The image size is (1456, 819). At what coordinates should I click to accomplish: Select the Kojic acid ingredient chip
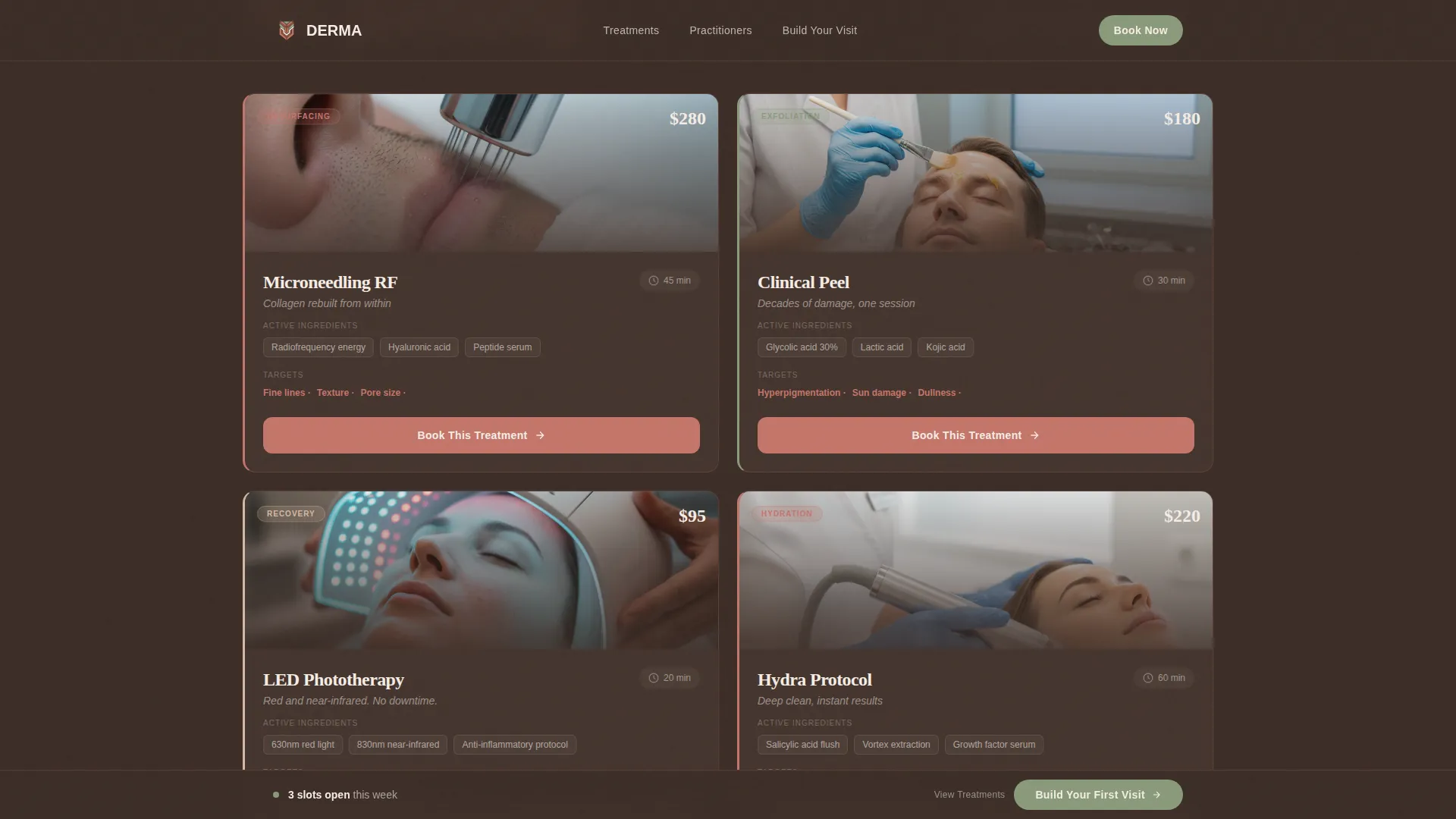tap(946, 347)
